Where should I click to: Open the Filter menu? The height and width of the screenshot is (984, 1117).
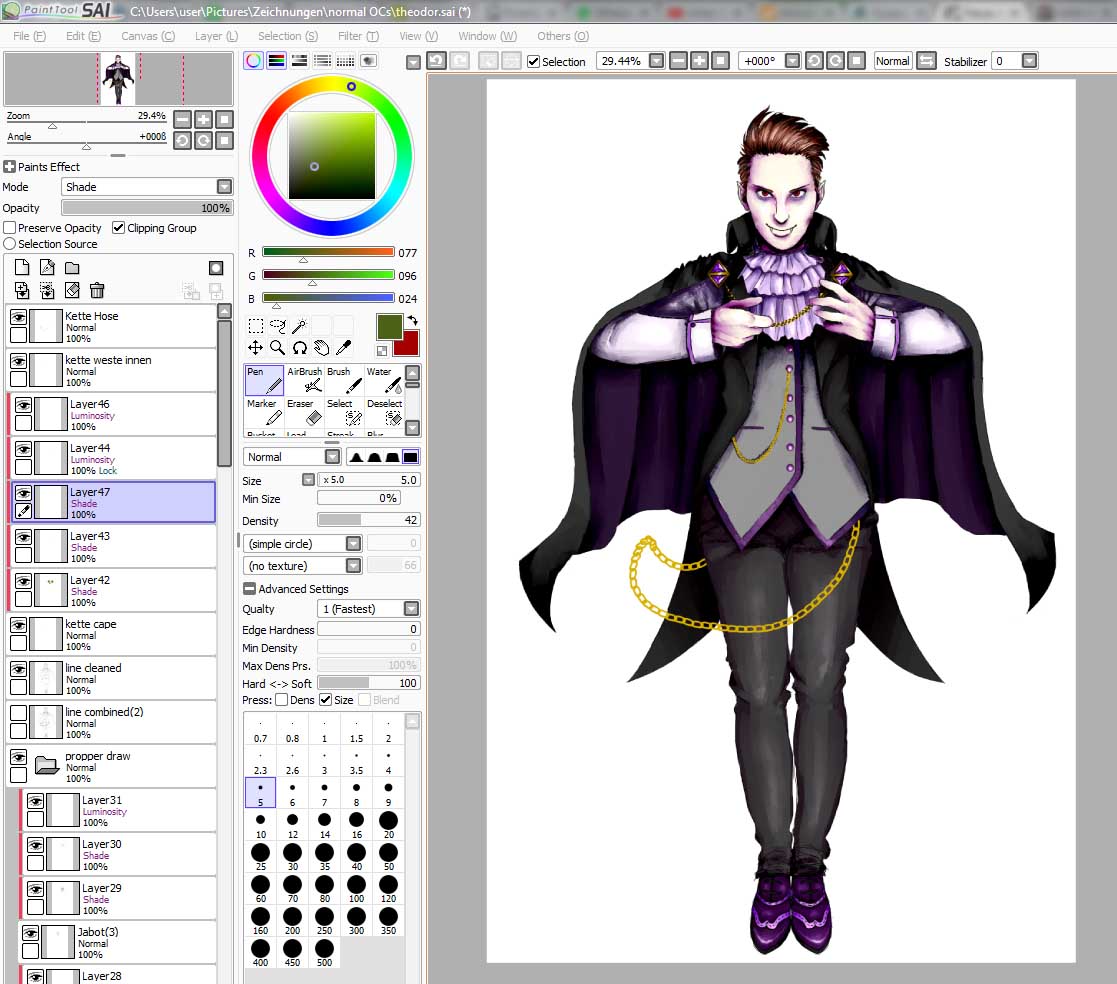tap(357, 36)
